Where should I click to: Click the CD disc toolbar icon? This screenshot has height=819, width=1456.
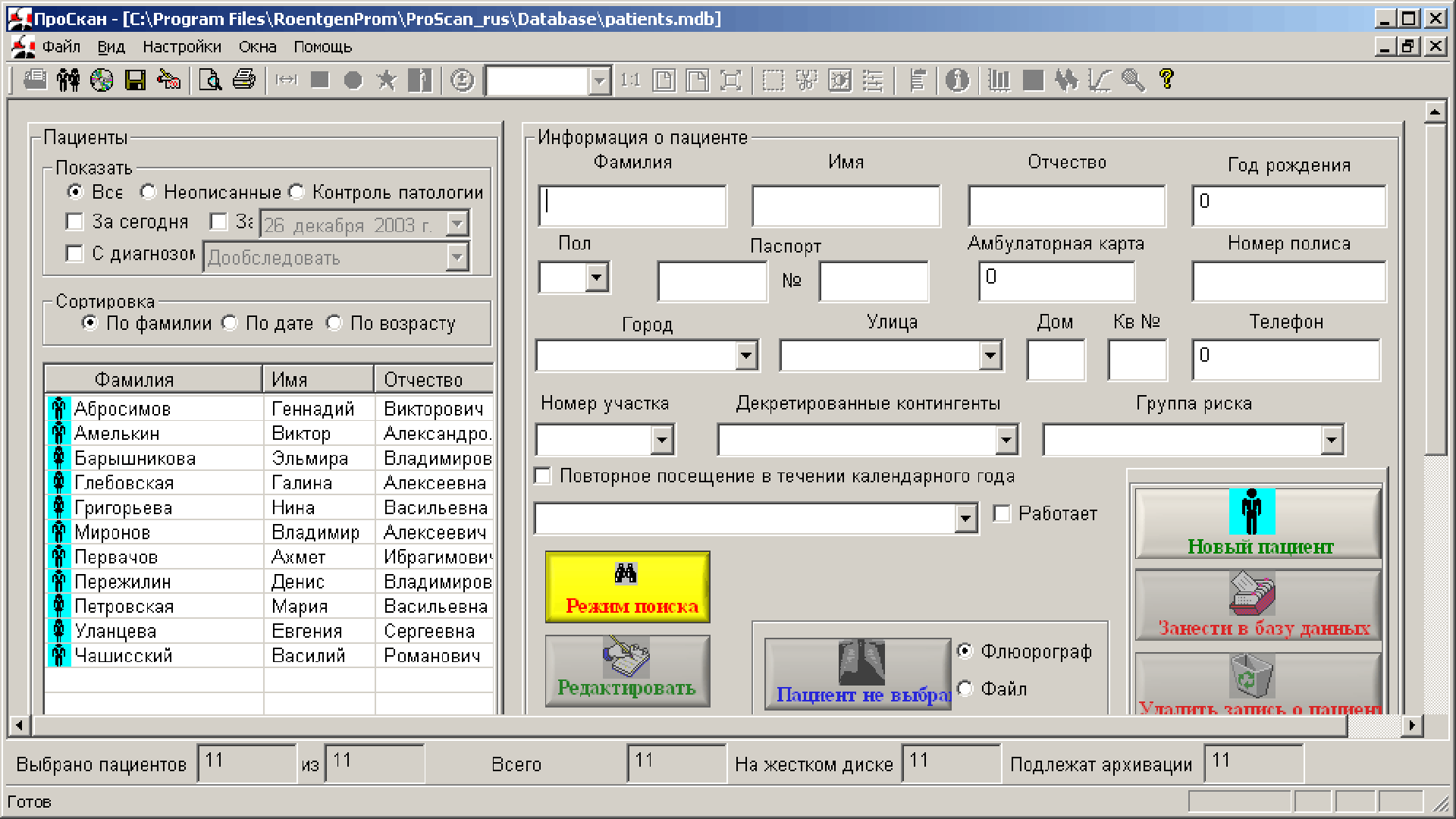[102, 80]
